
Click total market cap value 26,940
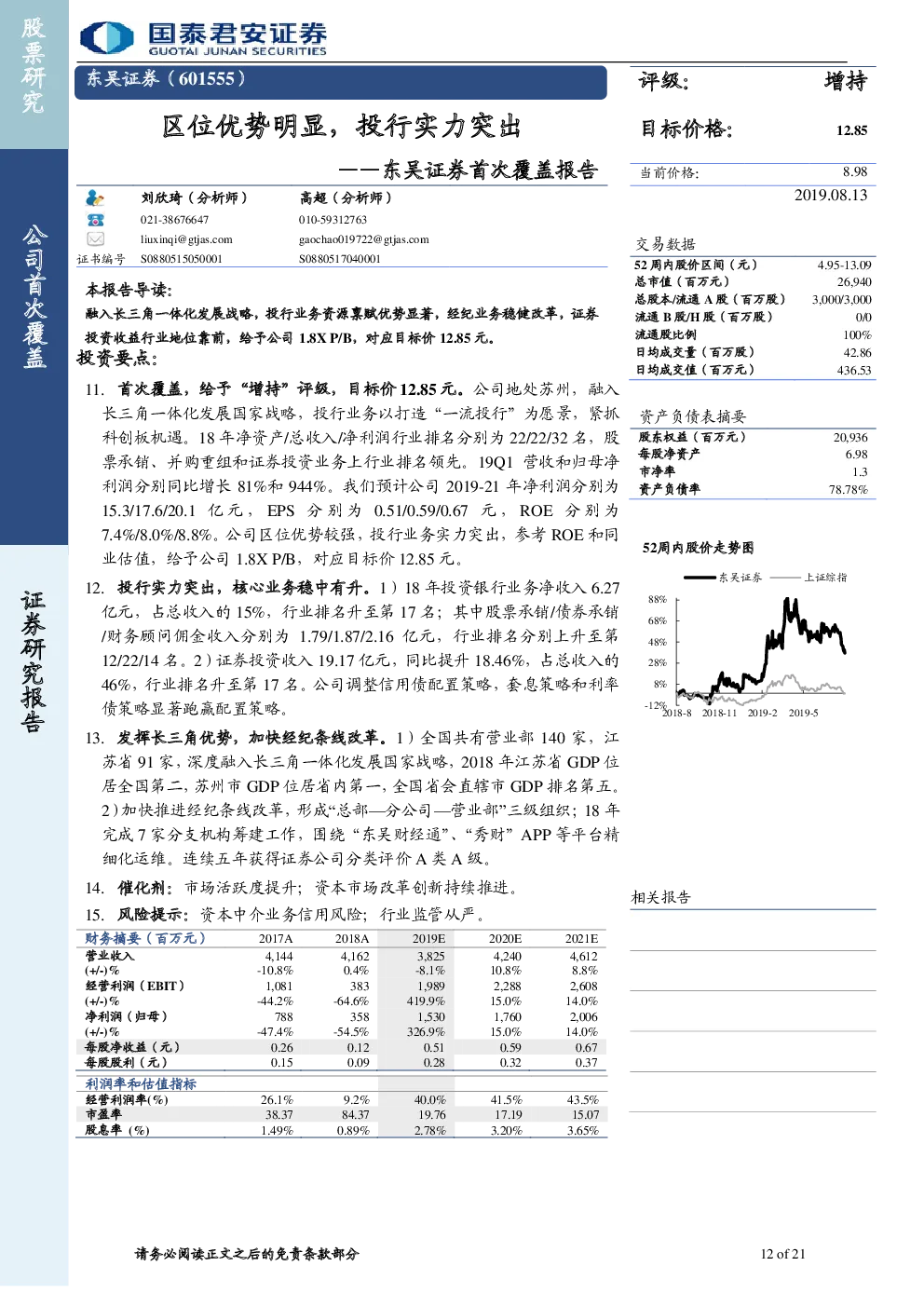click(854, 281)
